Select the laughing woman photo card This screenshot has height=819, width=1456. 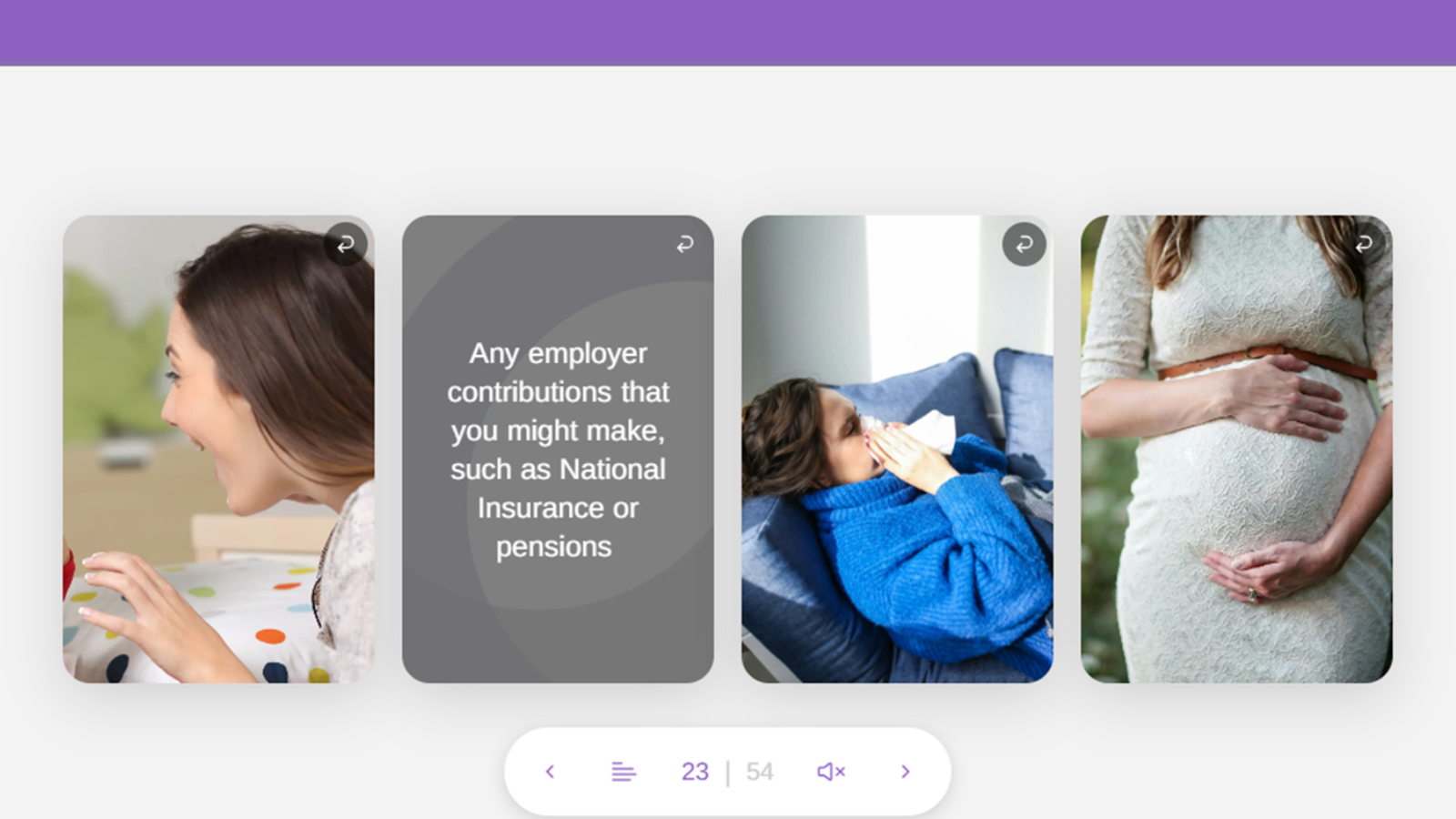(x=218, y=449)
